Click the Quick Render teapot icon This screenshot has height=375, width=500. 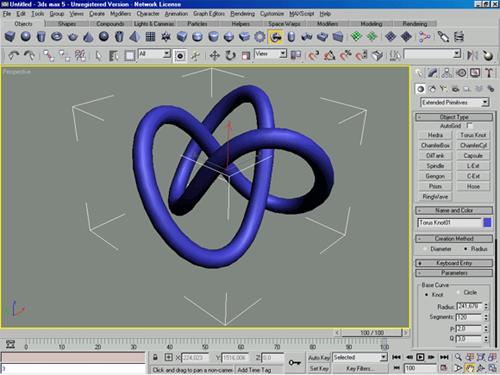(x=487, y=55)
